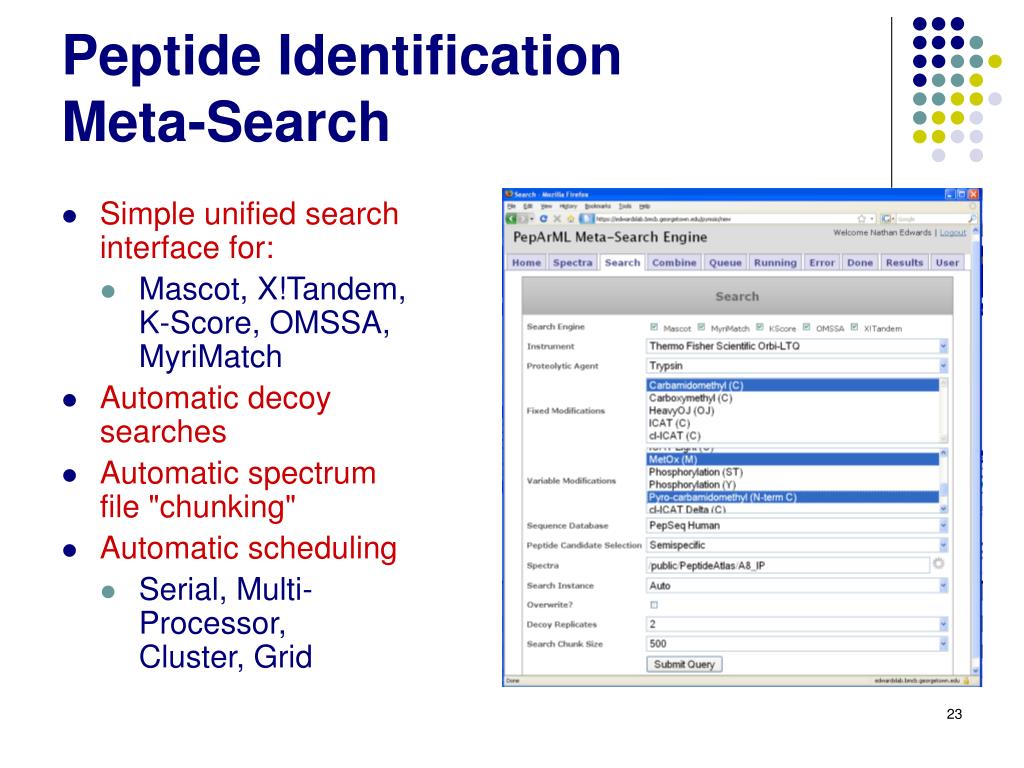Image resolution: width=1024 pixels, height=768 pixels.
Task: Select Phosphorylation (ST) variable modification
Action: [793, 472]
